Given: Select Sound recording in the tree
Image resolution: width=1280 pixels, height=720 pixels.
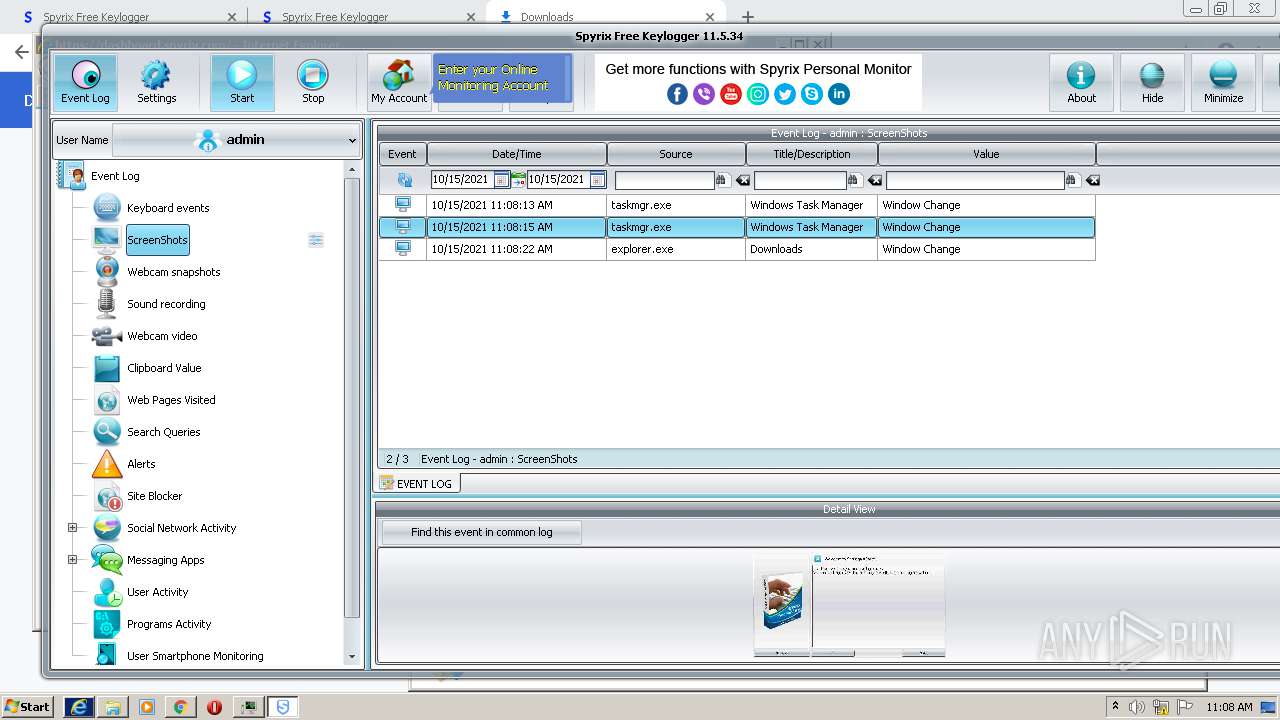Looking at the screenshot, I should click(166, 304).
